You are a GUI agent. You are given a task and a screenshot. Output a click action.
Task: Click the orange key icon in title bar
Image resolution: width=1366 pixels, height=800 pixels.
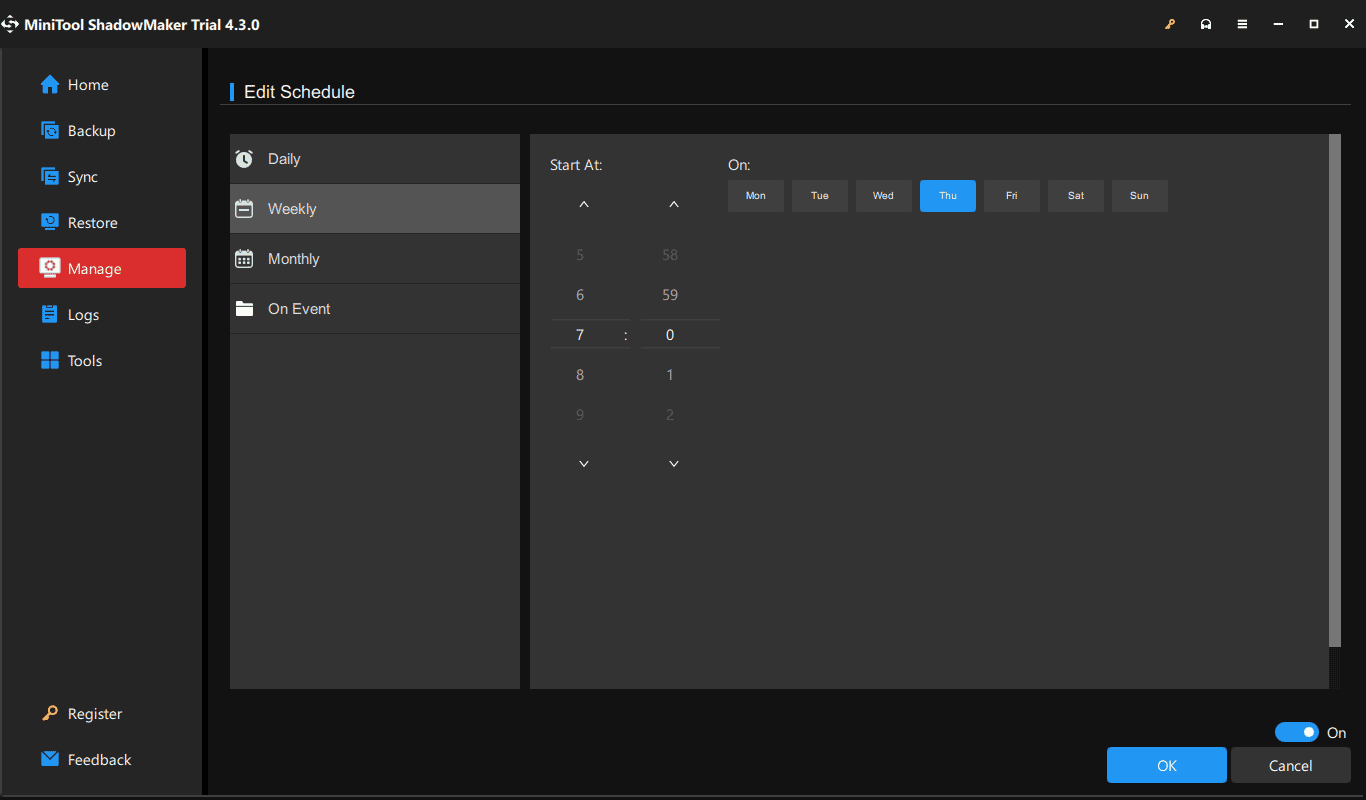(1170, 24)
